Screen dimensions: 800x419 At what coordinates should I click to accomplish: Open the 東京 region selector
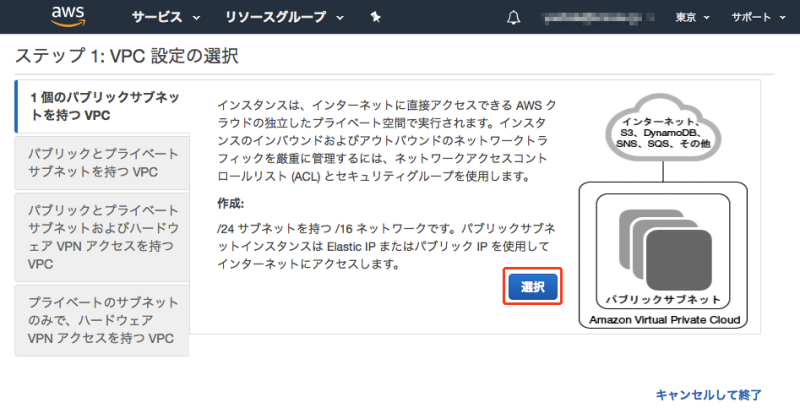pyautogui.click(x=692, y=17)
